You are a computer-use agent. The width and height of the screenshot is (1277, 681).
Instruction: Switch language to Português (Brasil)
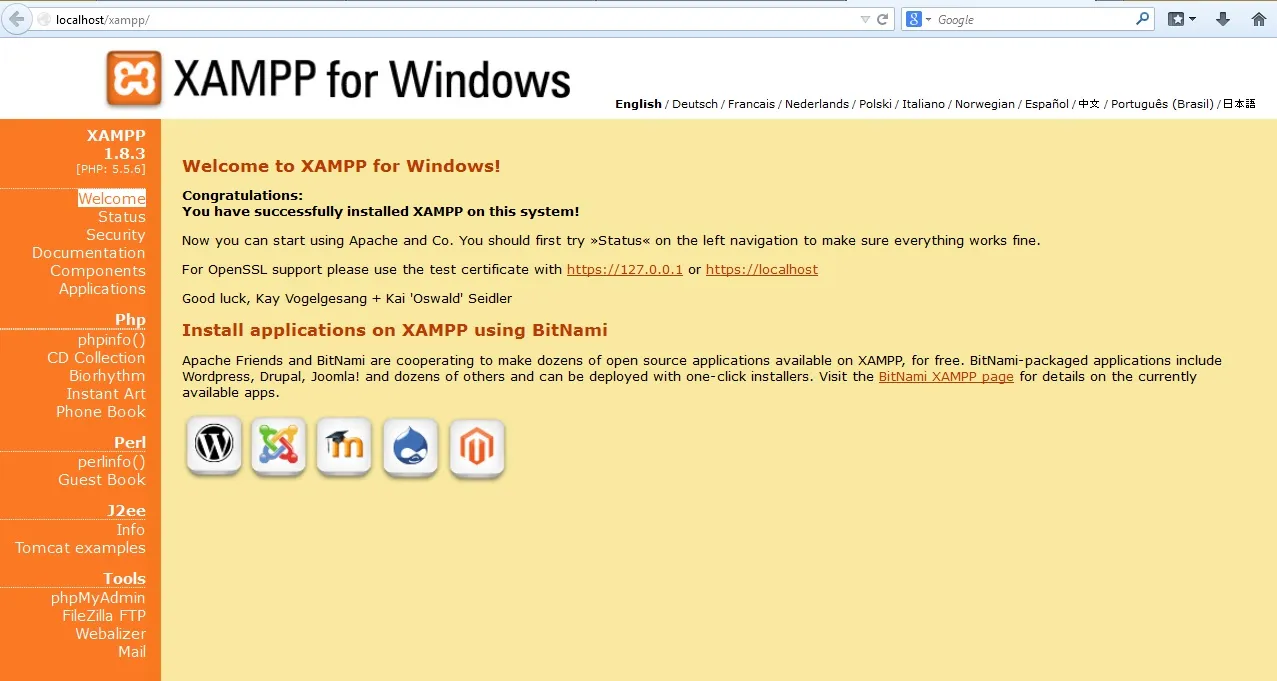coord(1162,104)
